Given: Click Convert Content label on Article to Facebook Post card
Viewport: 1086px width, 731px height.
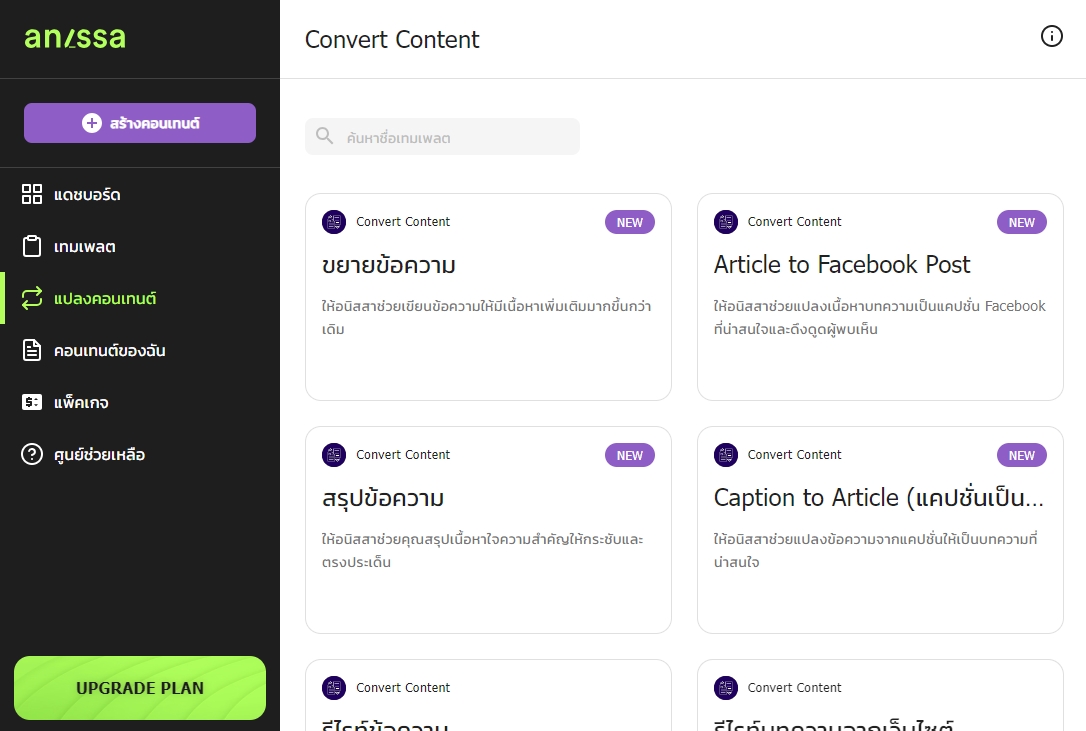Looking at the screenshot, I should (794, 222).
